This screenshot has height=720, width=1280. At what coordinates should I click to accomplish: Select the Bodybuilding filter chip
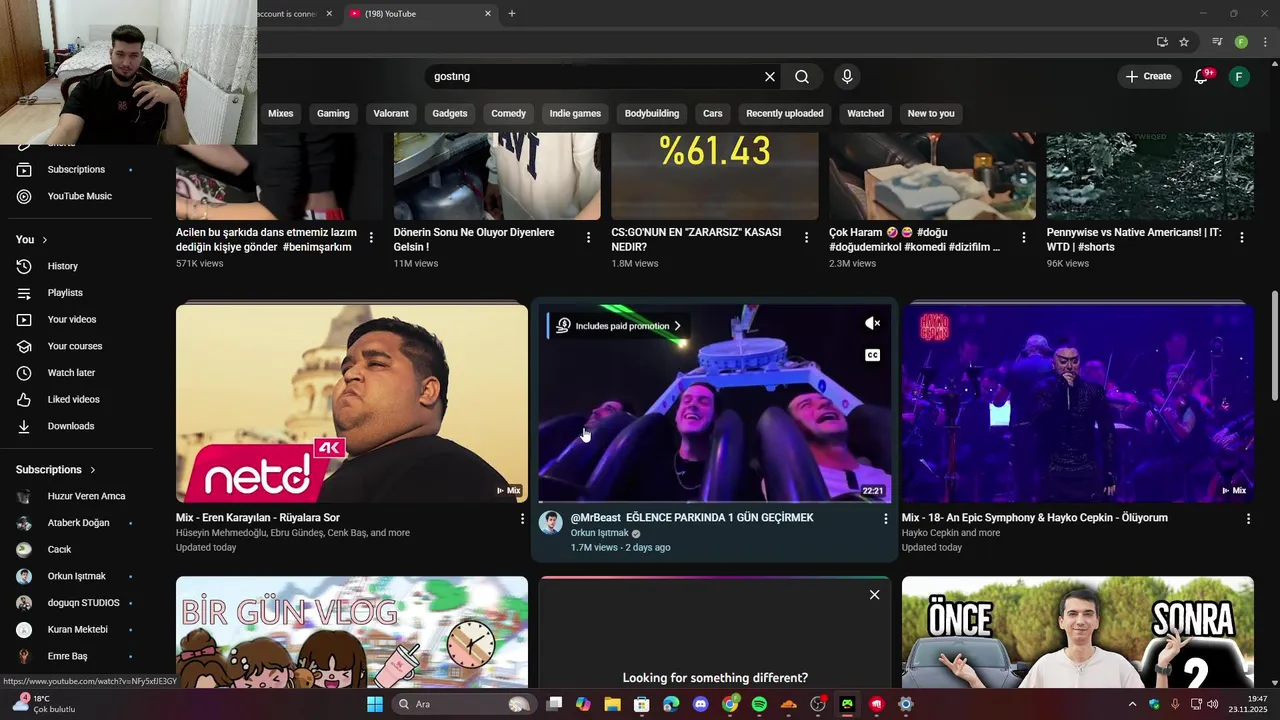coord(652,113)
